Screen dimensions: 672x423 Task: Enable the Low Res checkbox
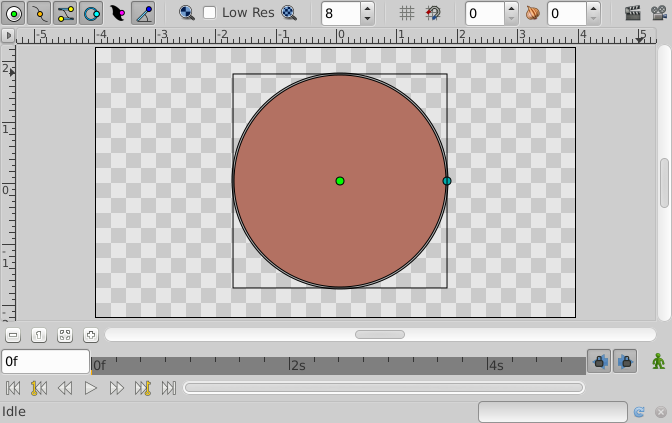pos(209,13)
